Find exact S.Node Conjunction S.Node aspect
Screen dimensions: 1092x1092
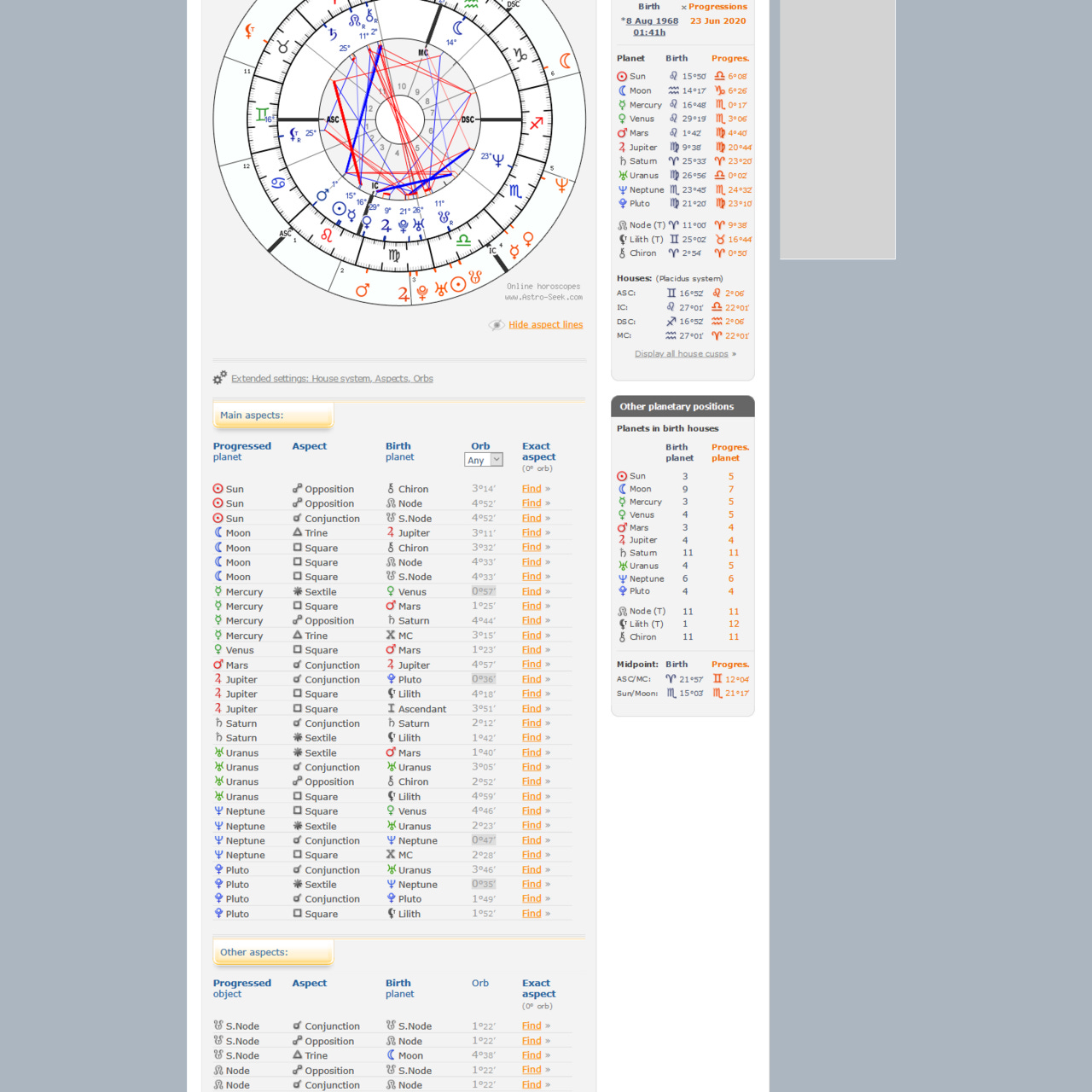[531, 1026]
